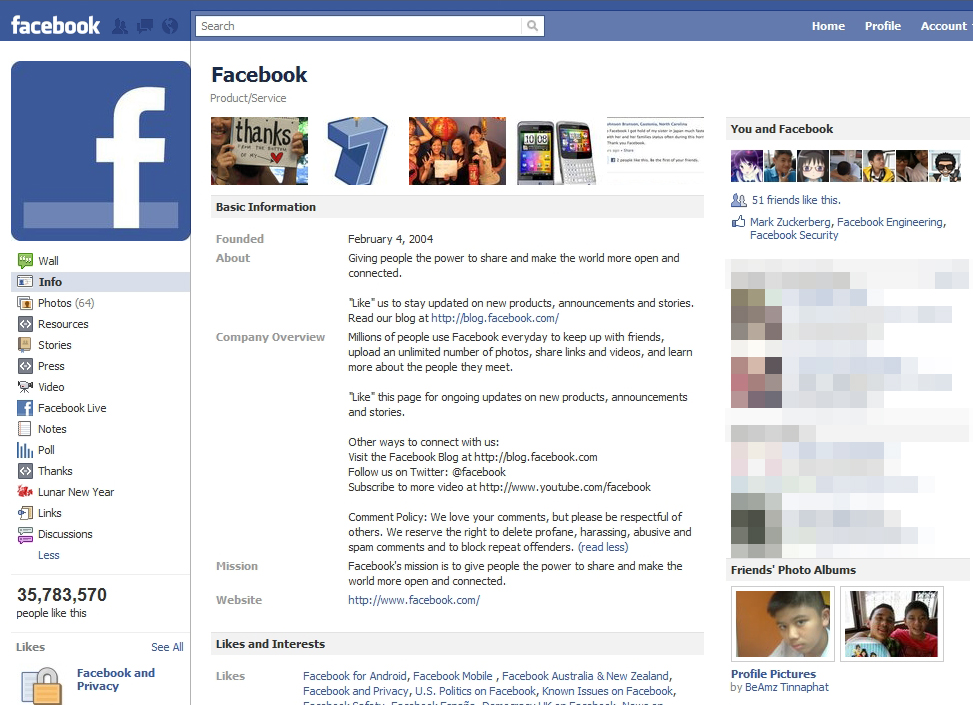The width and height of the screenshot is (973, 705).
Task: Click the Wall speech bubble icon
Action: pyautogui.click(x=25, y=261)
